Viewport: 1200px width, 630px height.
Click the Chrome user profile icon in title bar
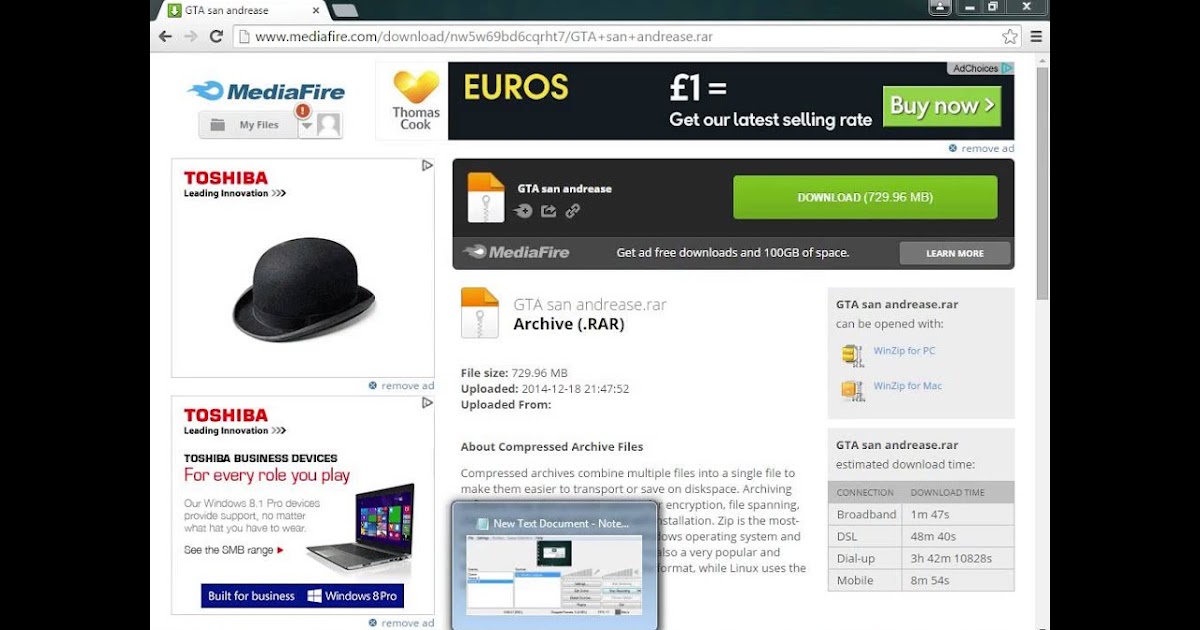(940, 7)
